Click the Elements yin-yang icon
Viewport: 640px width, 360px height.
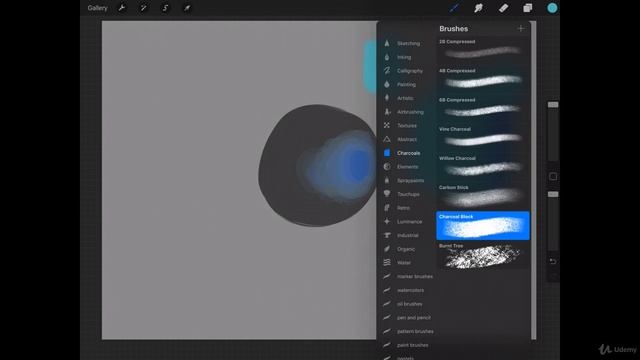coord(387,167)
